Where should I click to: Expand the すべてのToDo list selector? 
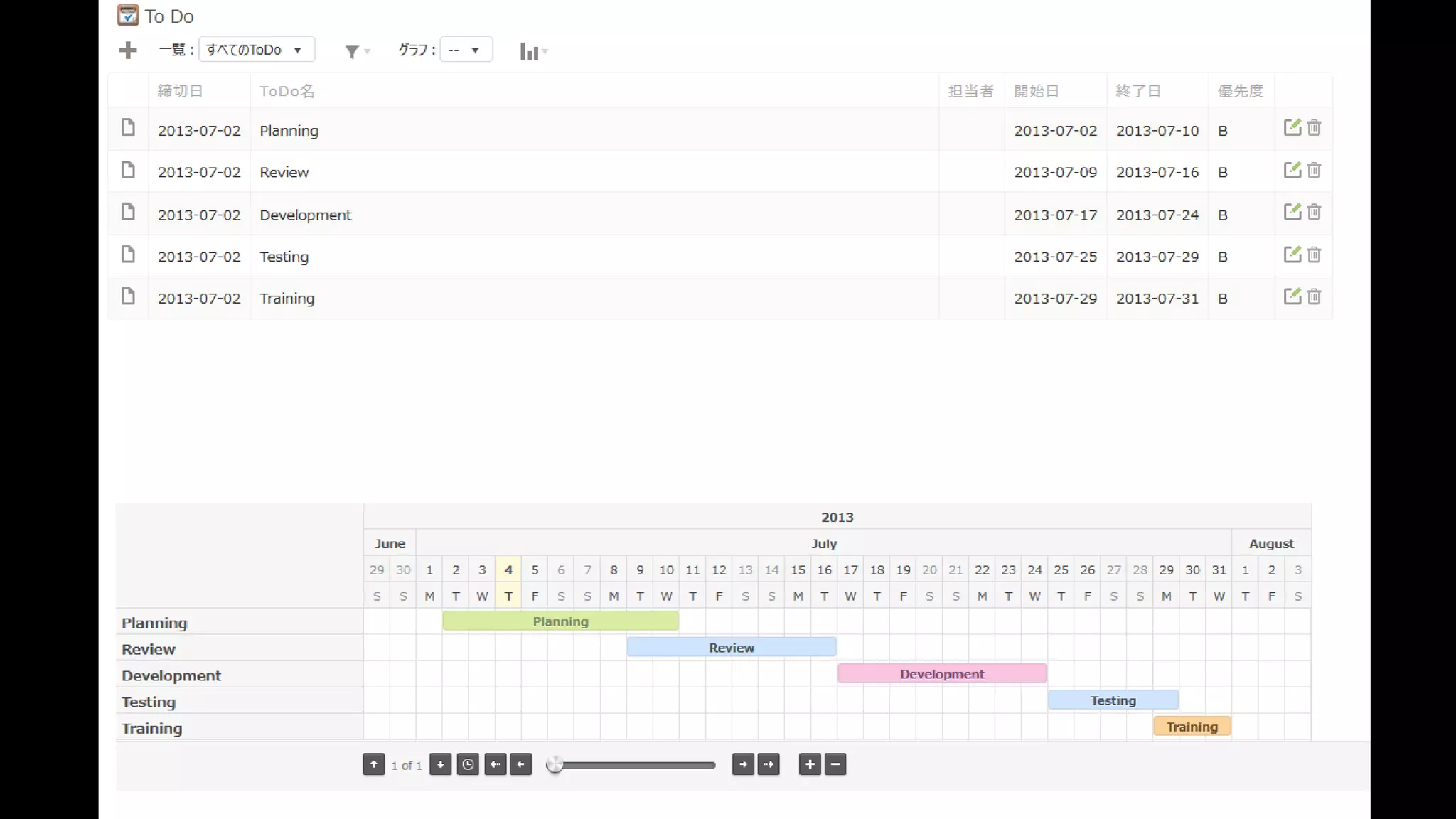click(256, 50)
